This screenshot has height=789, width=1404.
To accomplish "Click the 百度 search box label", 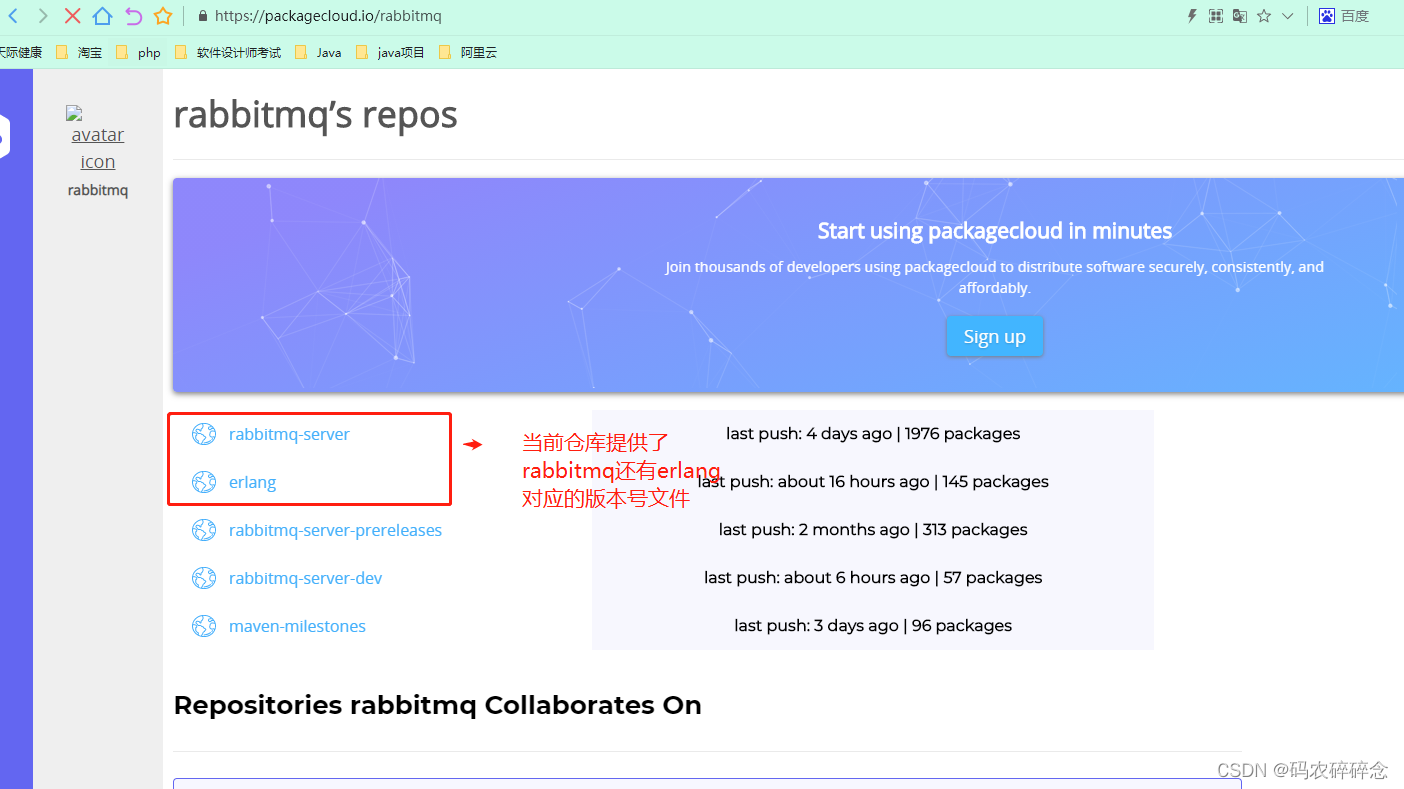I will [x=1355, y=16].
